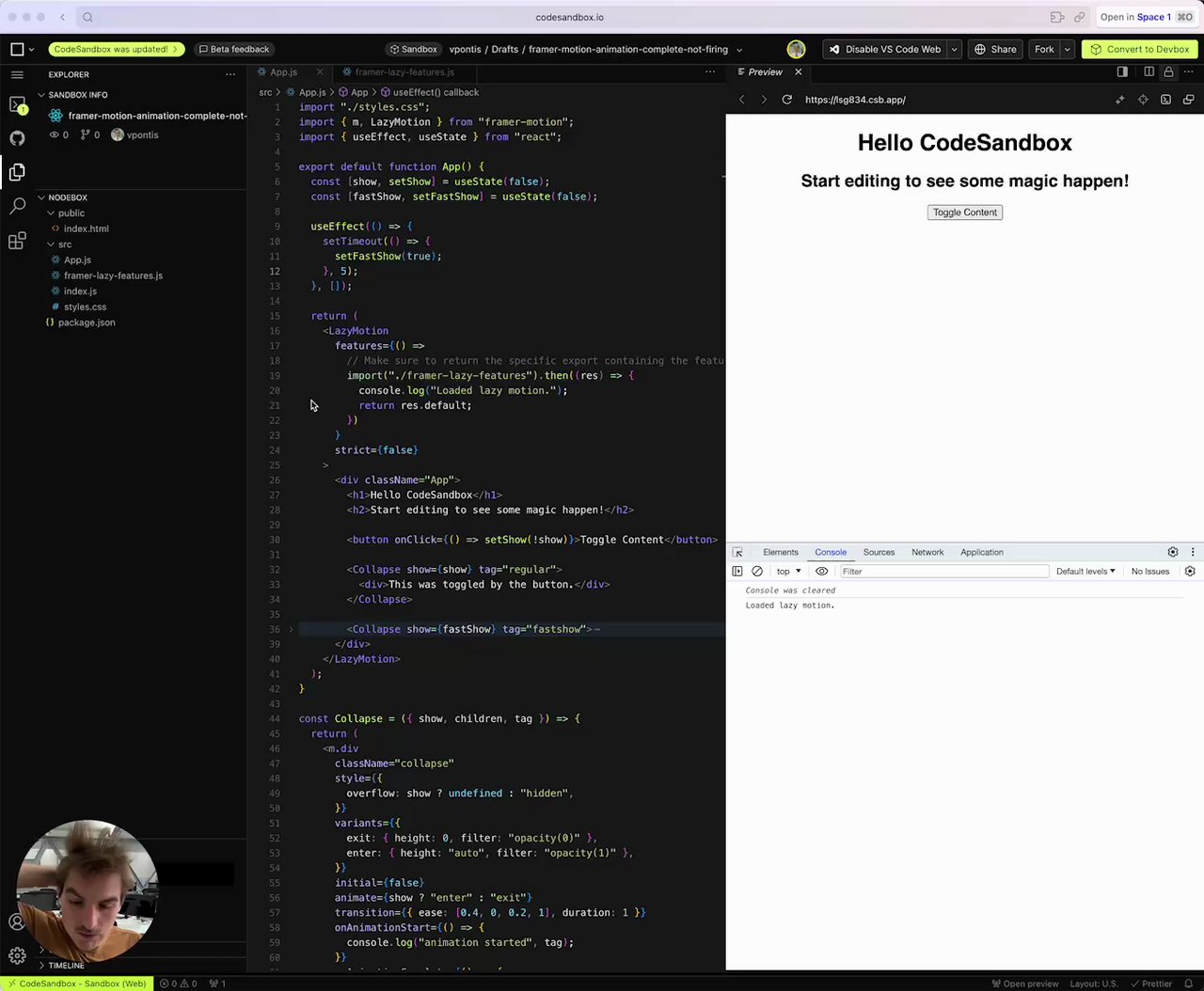Click the Fork button
This screenshot has height=991, width=1204.
click(1044, 49)
